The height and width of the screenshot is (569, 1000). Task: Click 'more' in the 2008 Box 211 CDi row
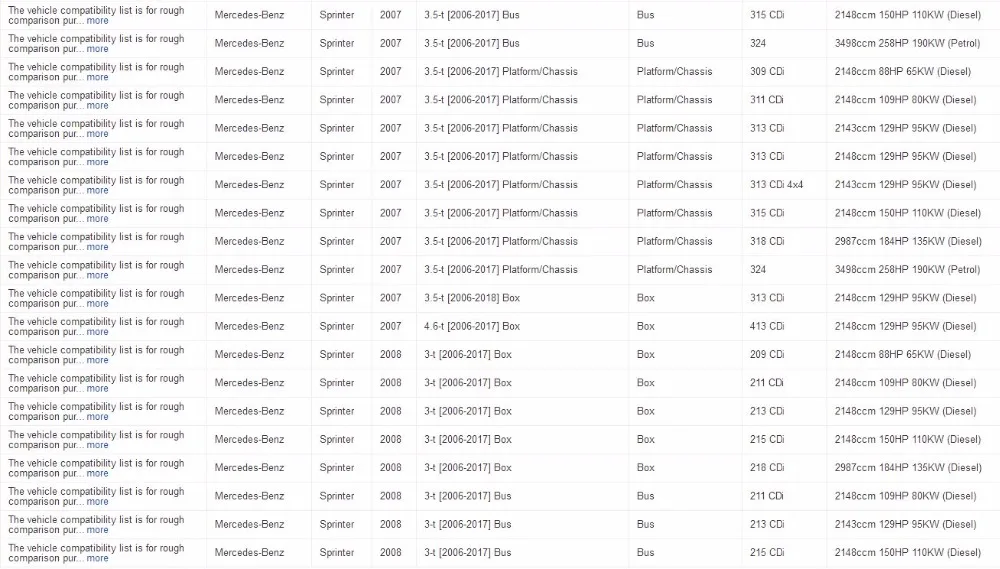98,388
